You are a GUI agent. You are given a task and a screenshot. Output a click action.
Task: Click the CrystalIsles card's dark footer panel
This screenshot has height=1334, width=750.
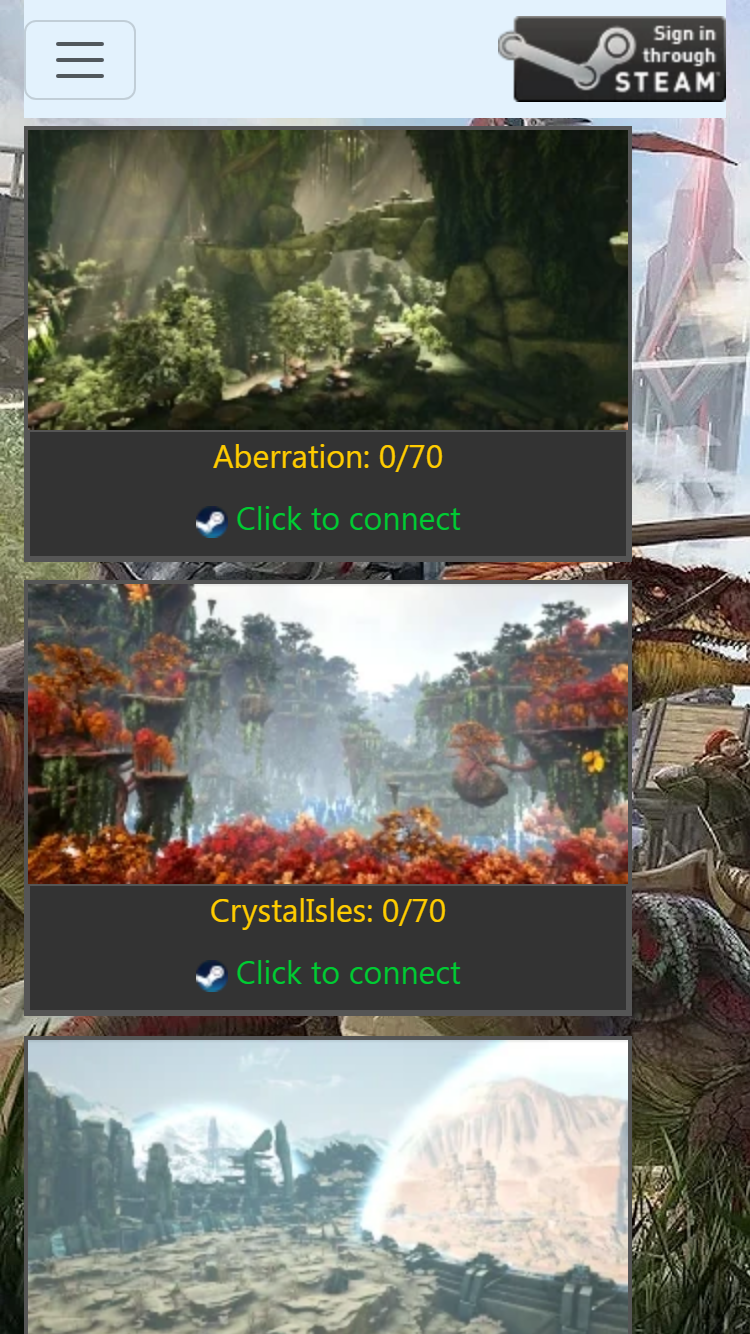pos(328,947)
